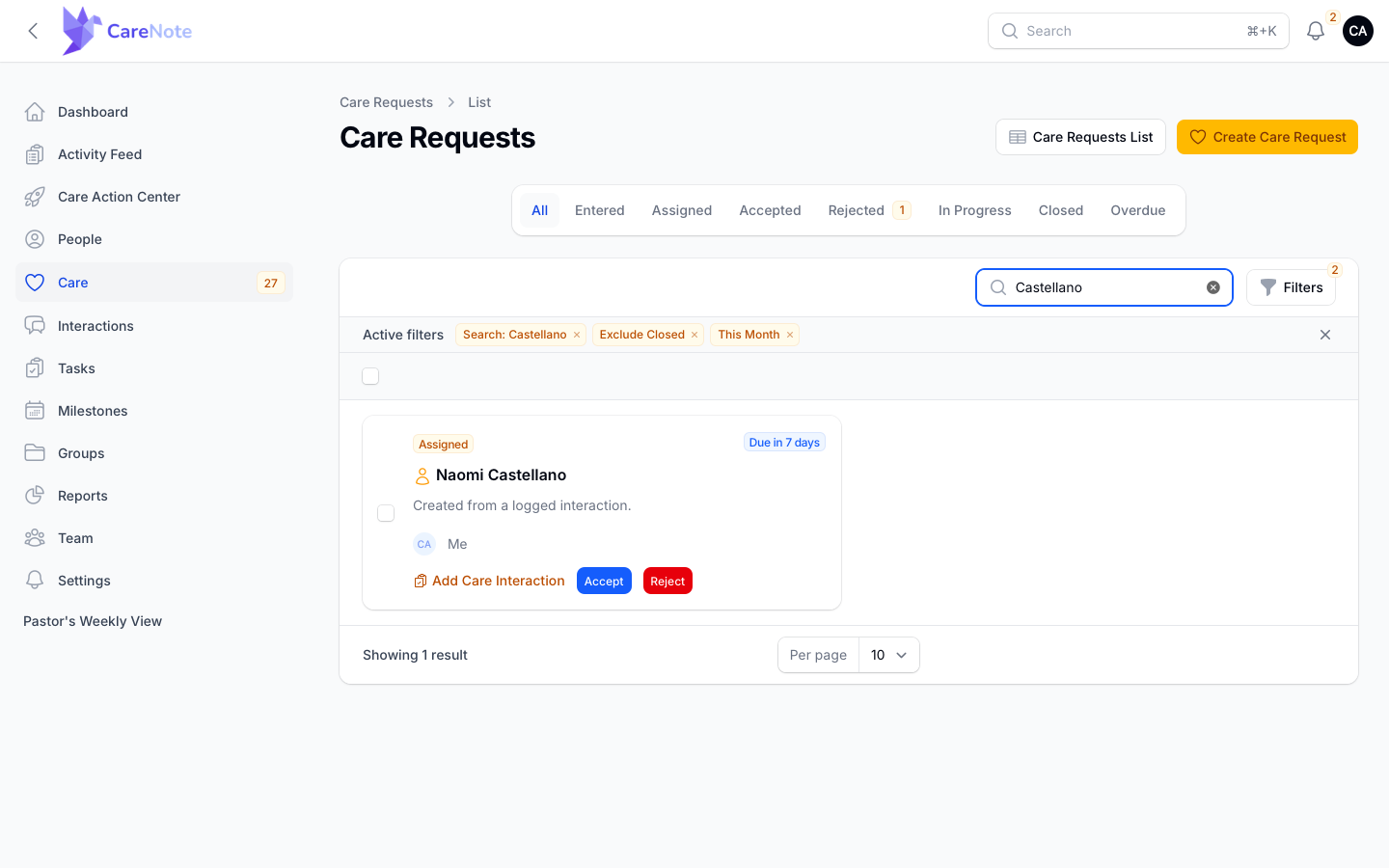Select the All tab
The width and height of the screenshot is (1389, 868).
pyautogui.click(x=539, y=210)
